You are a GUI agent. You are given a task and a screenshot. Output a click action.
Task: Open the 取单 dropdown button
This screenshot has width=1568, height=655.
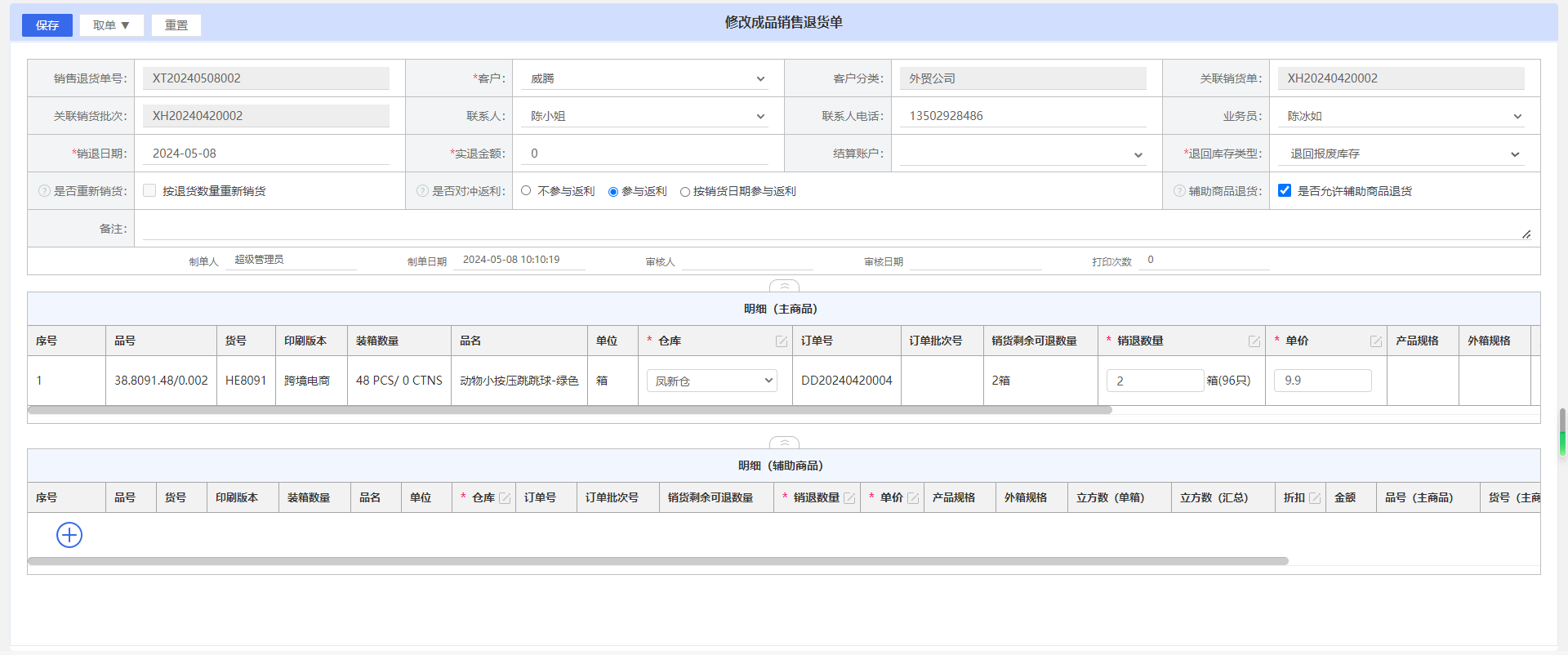coord(112,25)
